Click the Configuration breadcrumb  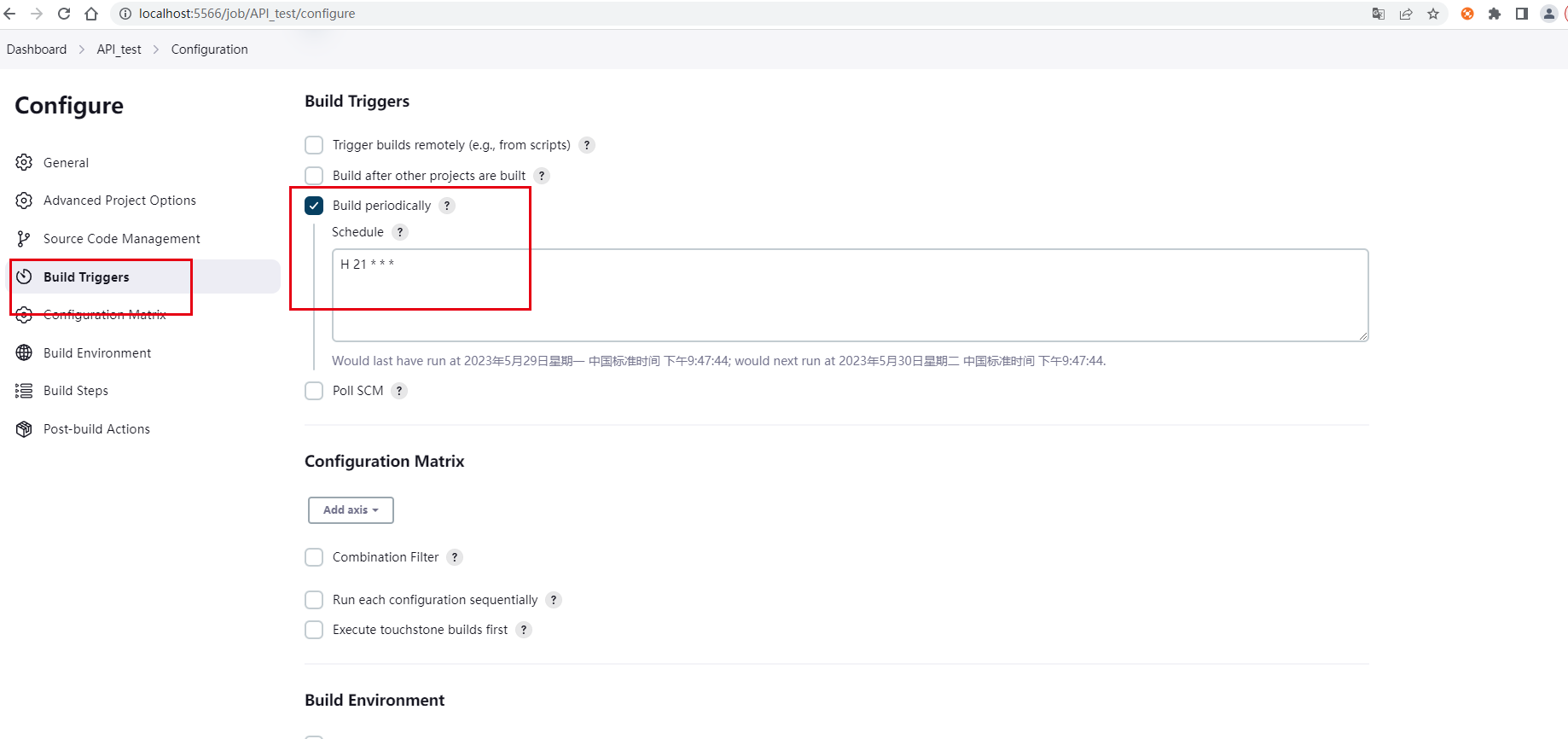click(210, 49)
